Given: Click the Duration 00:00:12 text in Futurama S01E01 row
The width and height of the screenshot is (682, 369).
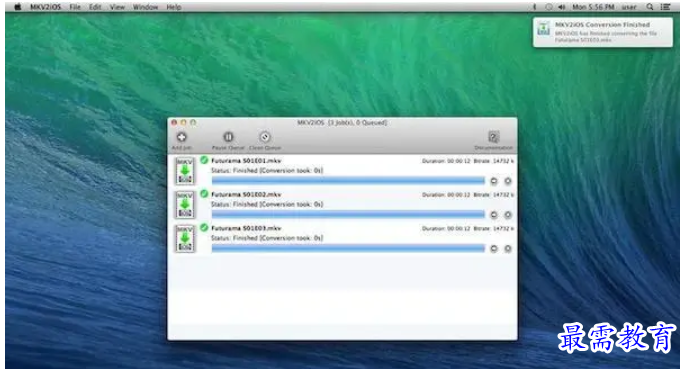Looking at the screenshot, I should coord(446,161).
